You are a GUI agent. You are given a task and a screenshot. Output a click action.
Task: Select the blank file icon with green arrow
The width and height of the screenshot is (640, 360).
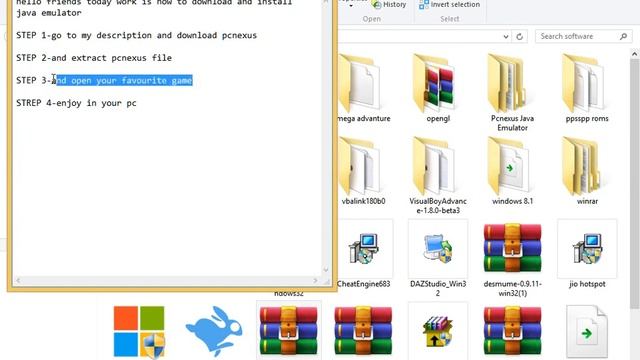587,332
